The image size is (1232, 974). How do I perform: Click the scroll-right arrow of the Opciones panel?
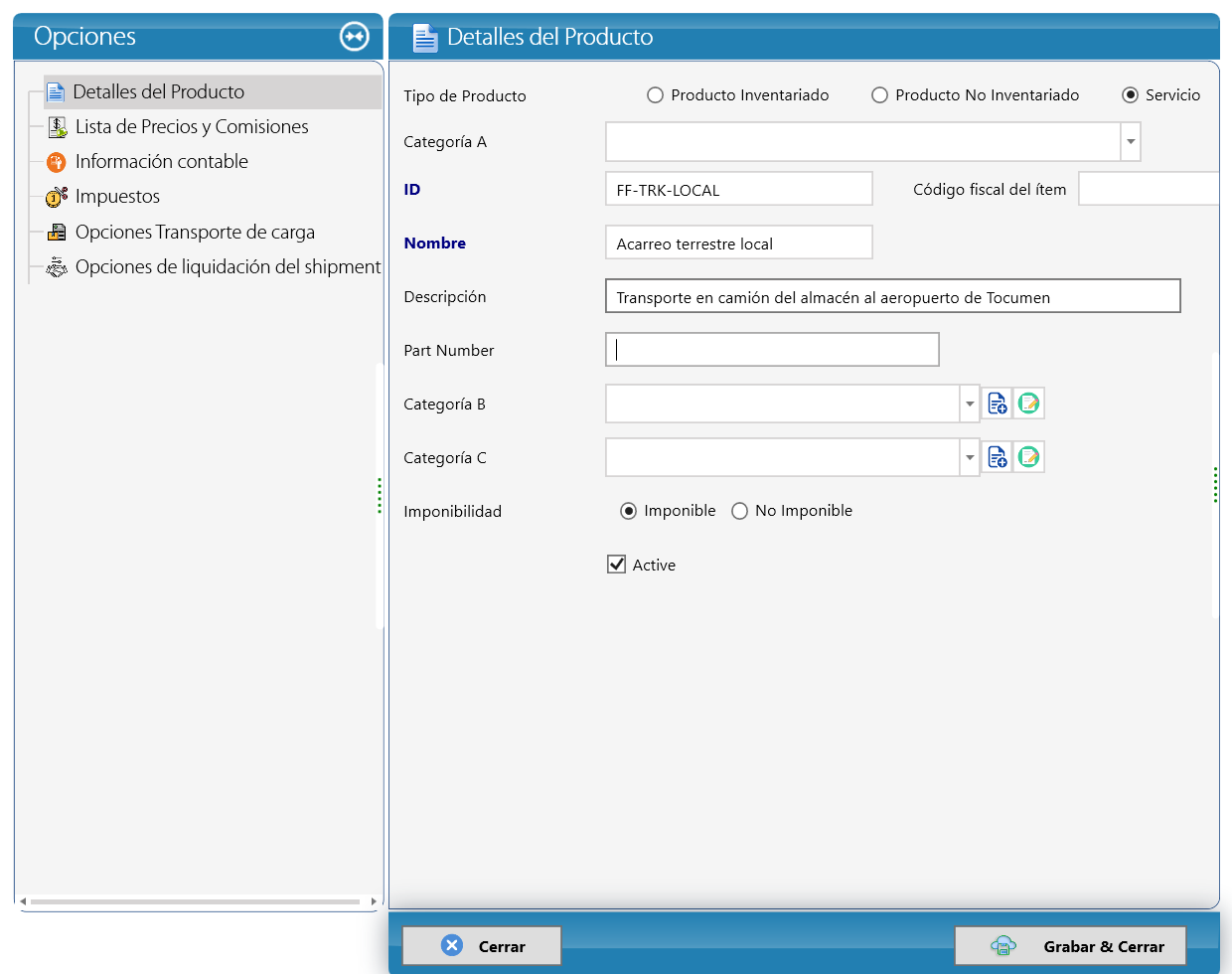click(x=374, y=901)
